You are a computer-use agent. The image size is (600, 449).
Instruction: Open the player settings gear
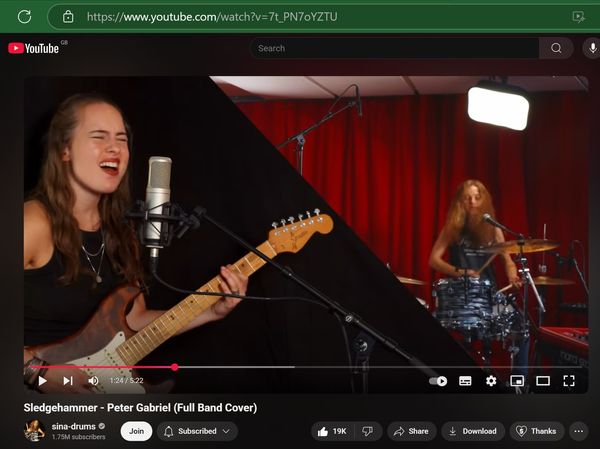(x=491, y=381)
